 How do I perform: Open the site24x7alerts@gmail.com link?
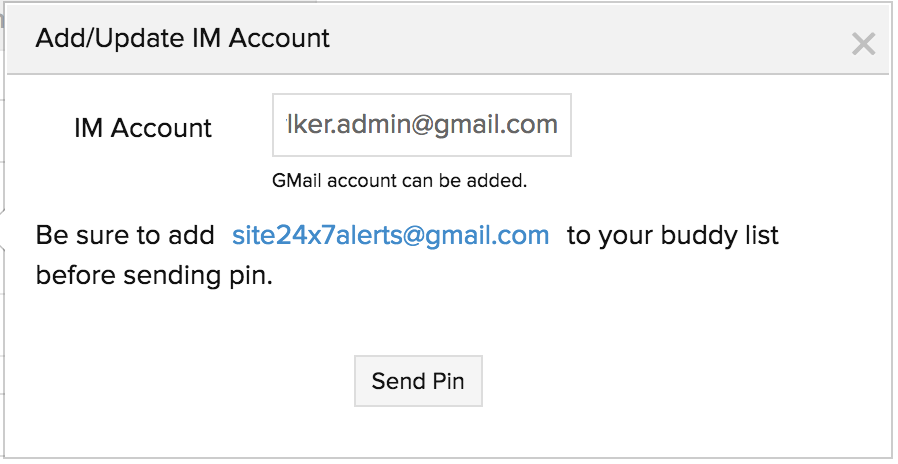click(x=390, y=236)
